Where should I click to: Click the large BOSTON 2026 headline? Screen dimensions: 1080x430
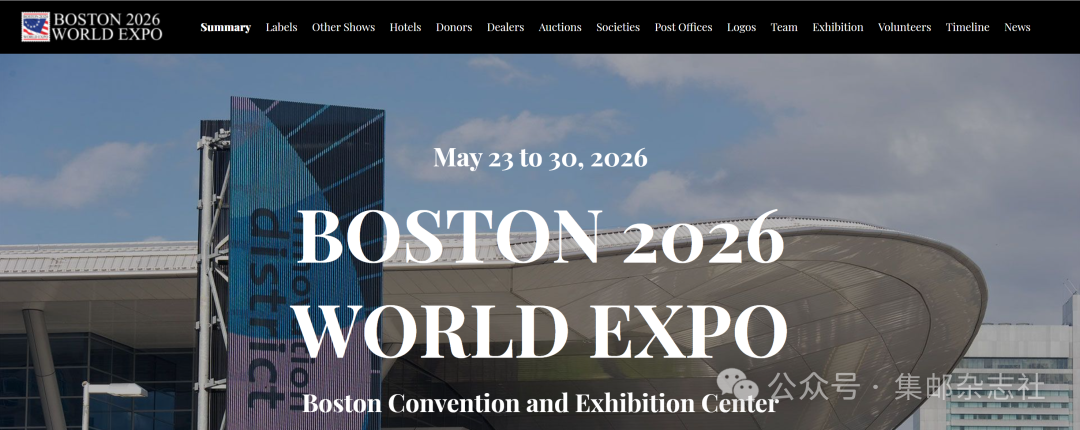coord(540,236)
